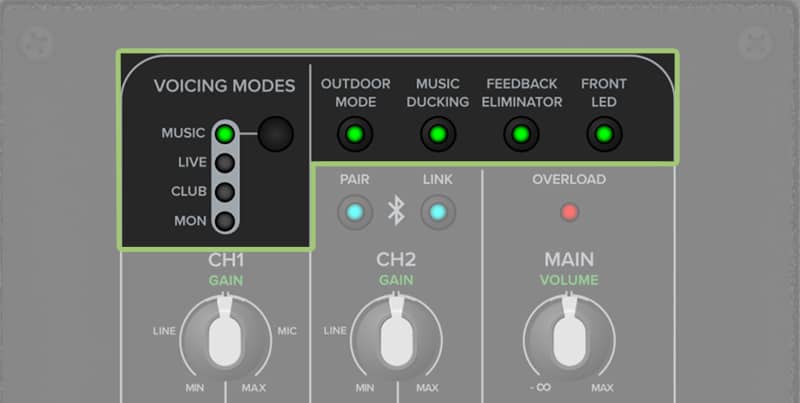This screenshot has width=800, height=403.
Task: Click the CH1 channel label
Action: [x=226, y=260]
